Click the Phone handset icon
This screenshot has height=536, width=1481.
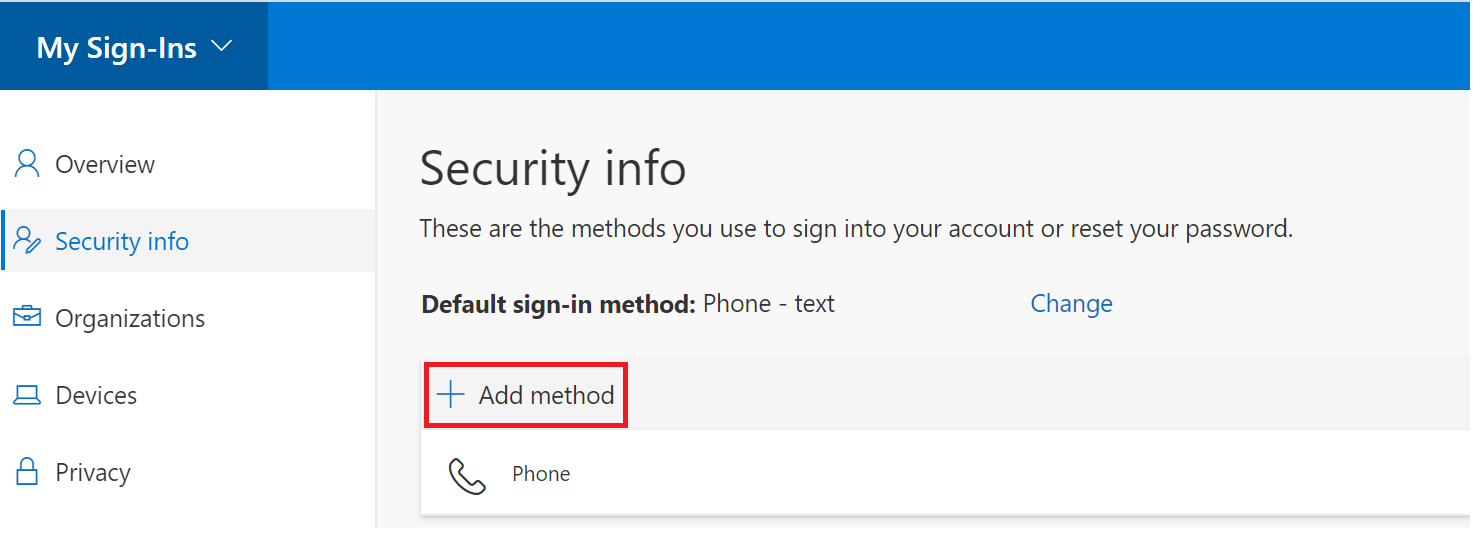click(x=467, y=475)
